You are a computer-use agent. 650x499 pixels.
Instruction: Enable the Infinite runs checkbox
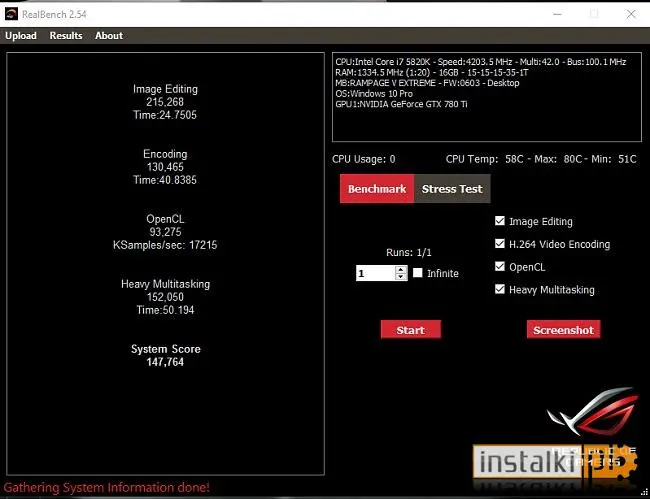point(418,273)
